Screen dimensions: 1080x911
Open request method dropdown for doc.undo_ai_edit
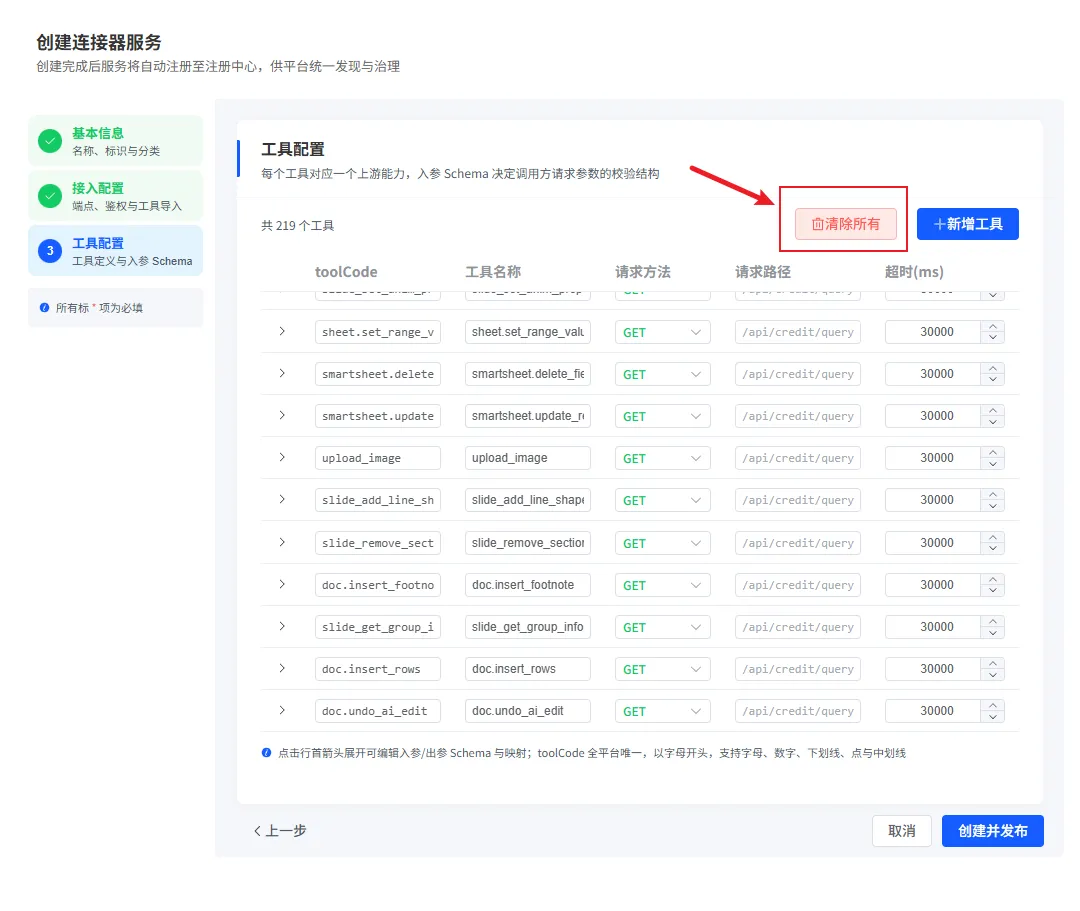pos(663,711)
